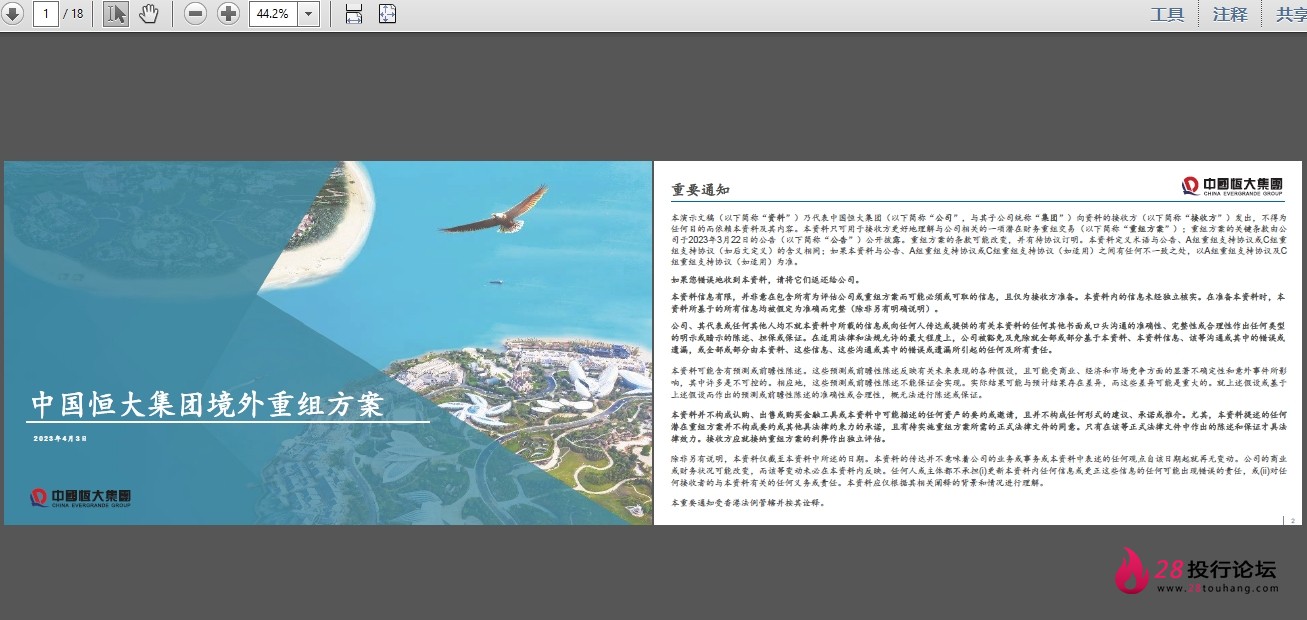Click the 重要通知 heading on page two

tap(701, 190)
